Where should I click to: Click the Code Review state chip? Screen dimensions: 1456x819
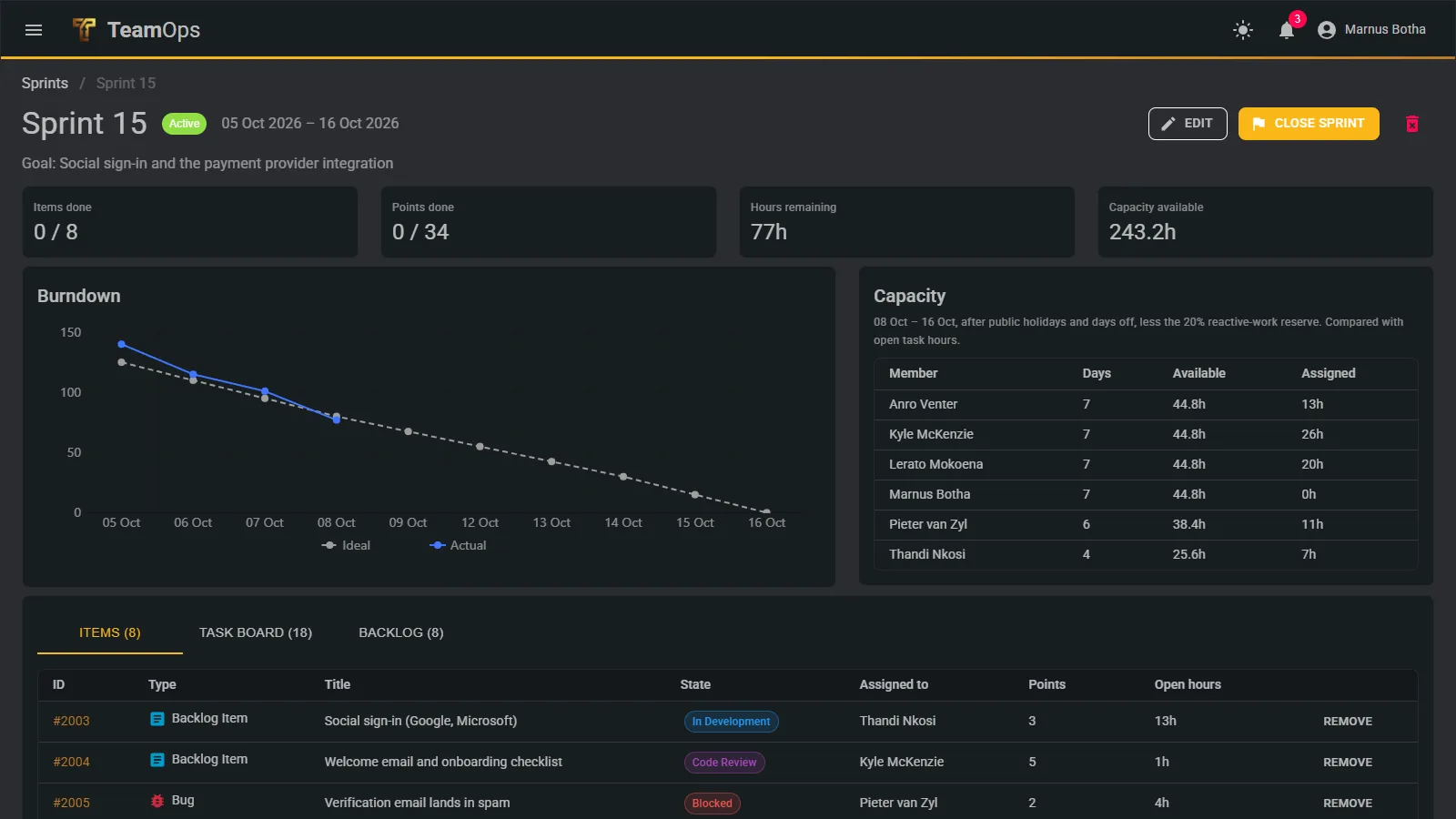[724, 763]
